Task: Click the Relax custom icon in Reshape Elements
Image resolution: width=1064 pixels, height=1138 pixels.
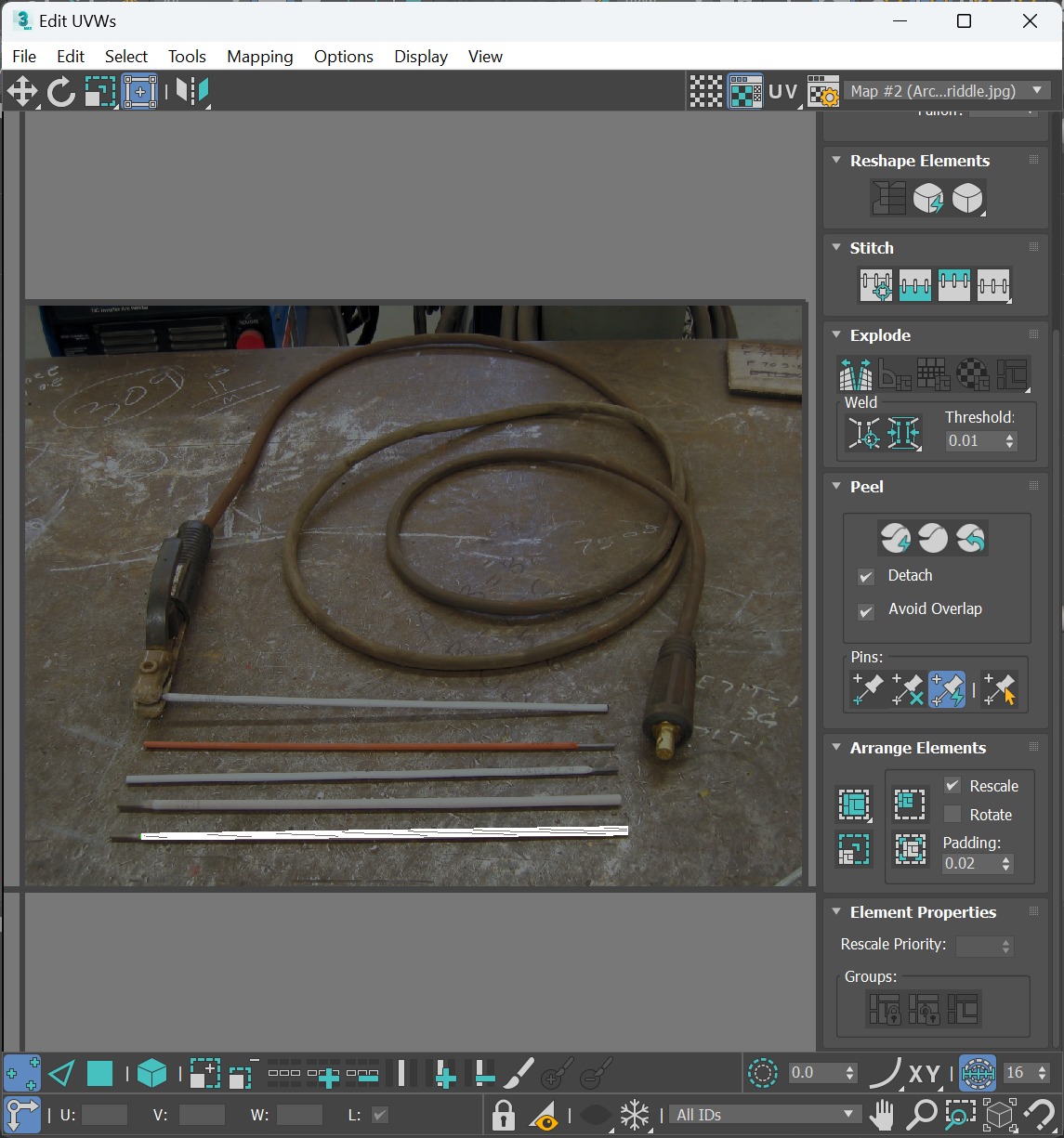Action: [967, 198]
